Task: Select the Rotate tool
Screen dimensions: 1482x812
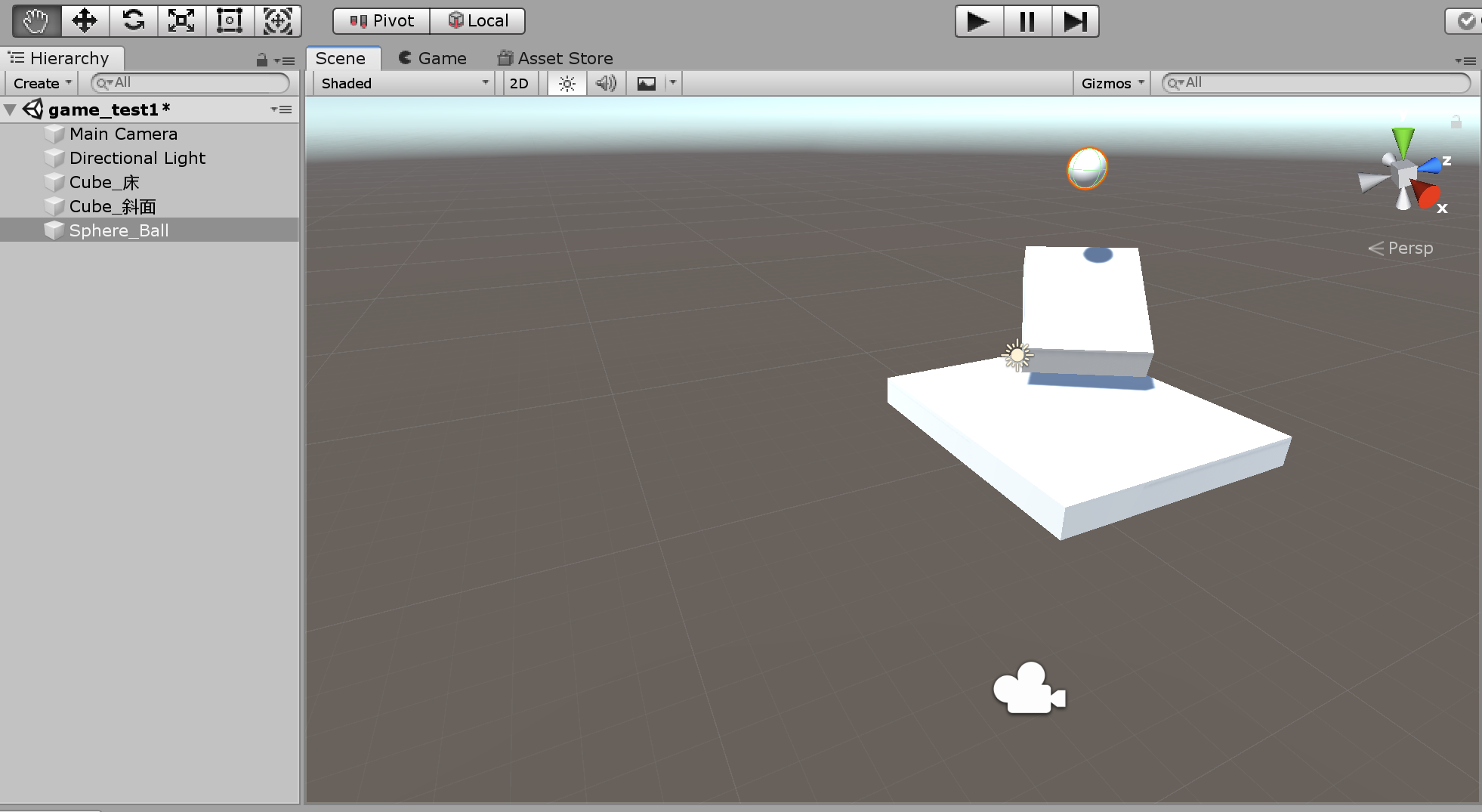Action: 133,20
